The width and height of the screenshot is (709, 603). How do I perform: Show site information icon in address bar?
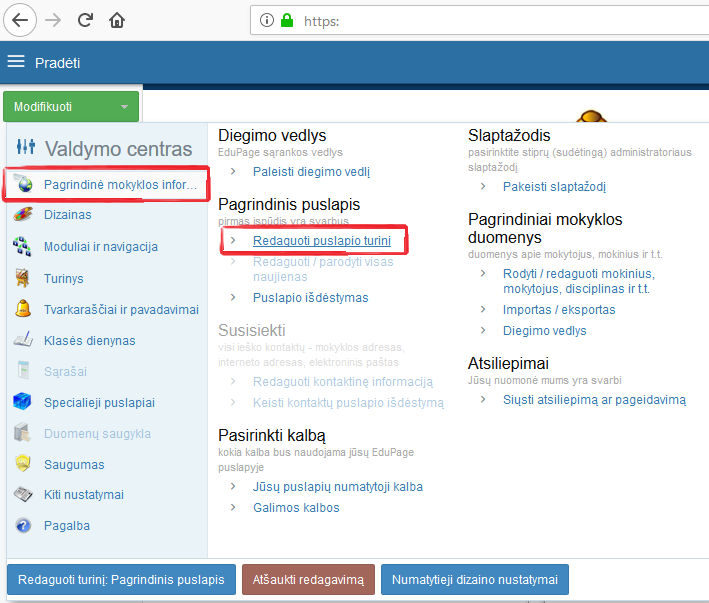click(267, 20)
